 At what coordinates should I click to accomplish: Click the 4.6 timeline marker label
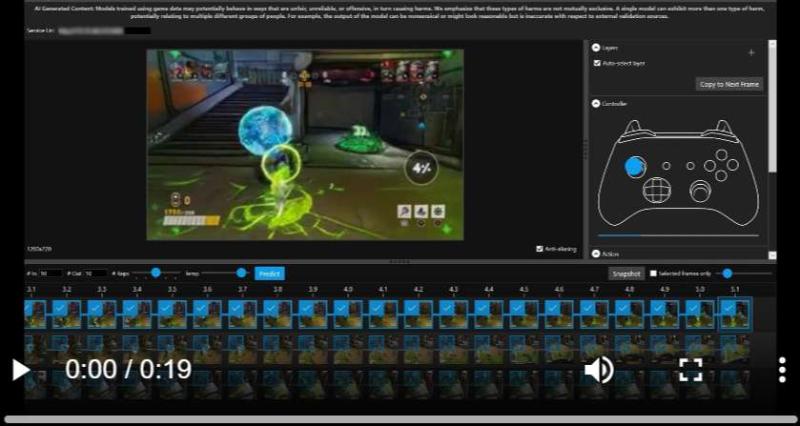click(559, 289)
